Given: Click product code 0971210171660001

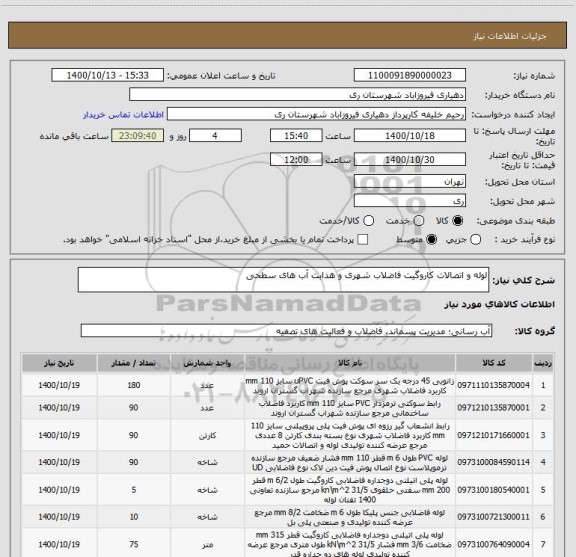Looking at the screenshot, I should point(493,435).
